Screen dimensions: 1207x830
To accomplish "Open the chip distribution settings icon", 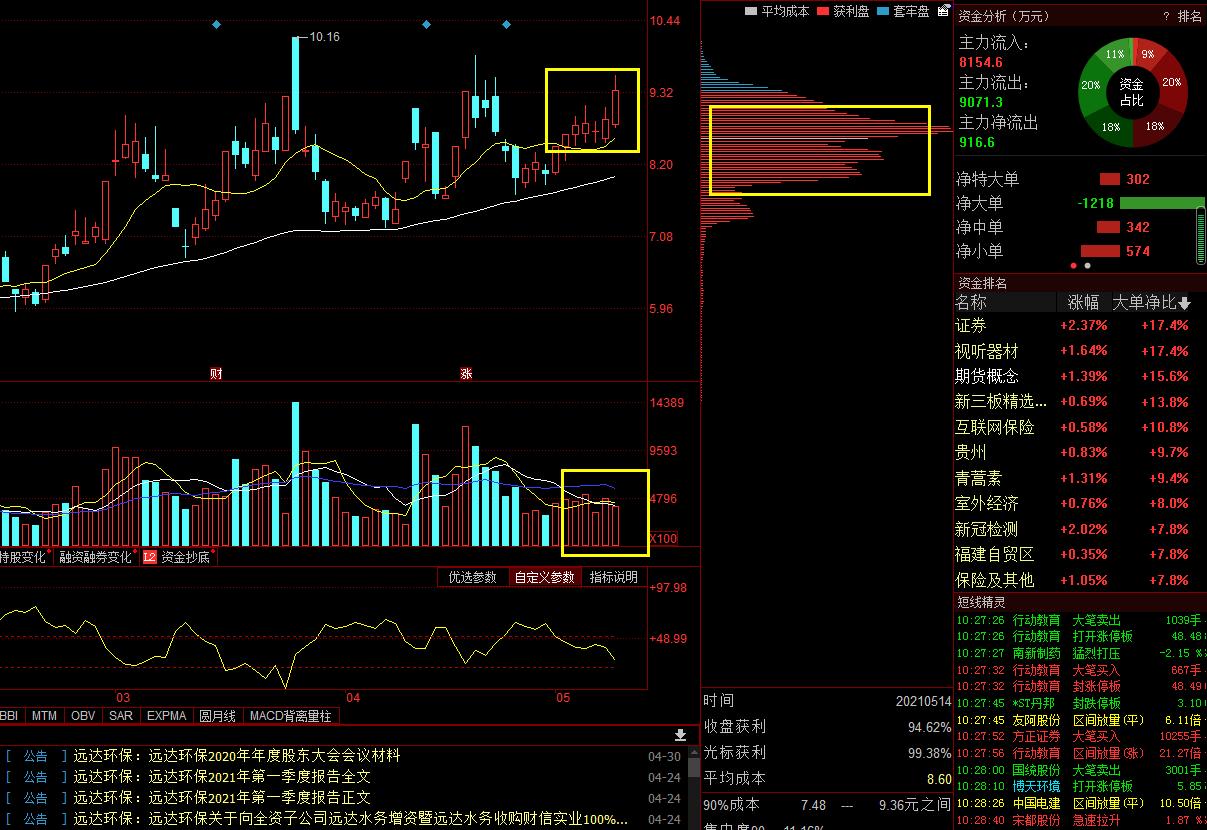I will (943, 11).
